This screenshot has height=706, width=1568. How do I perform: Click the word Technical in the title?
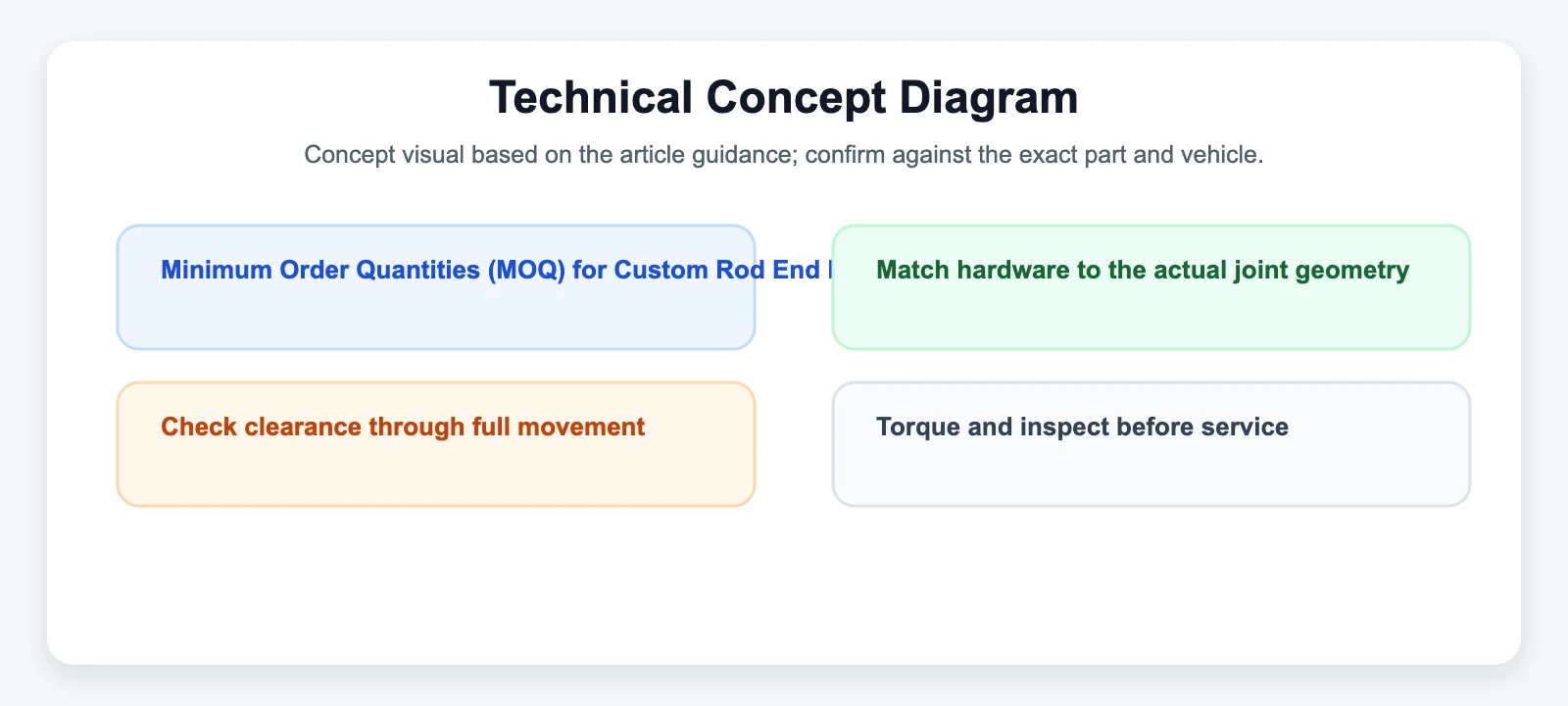[591, 98]
